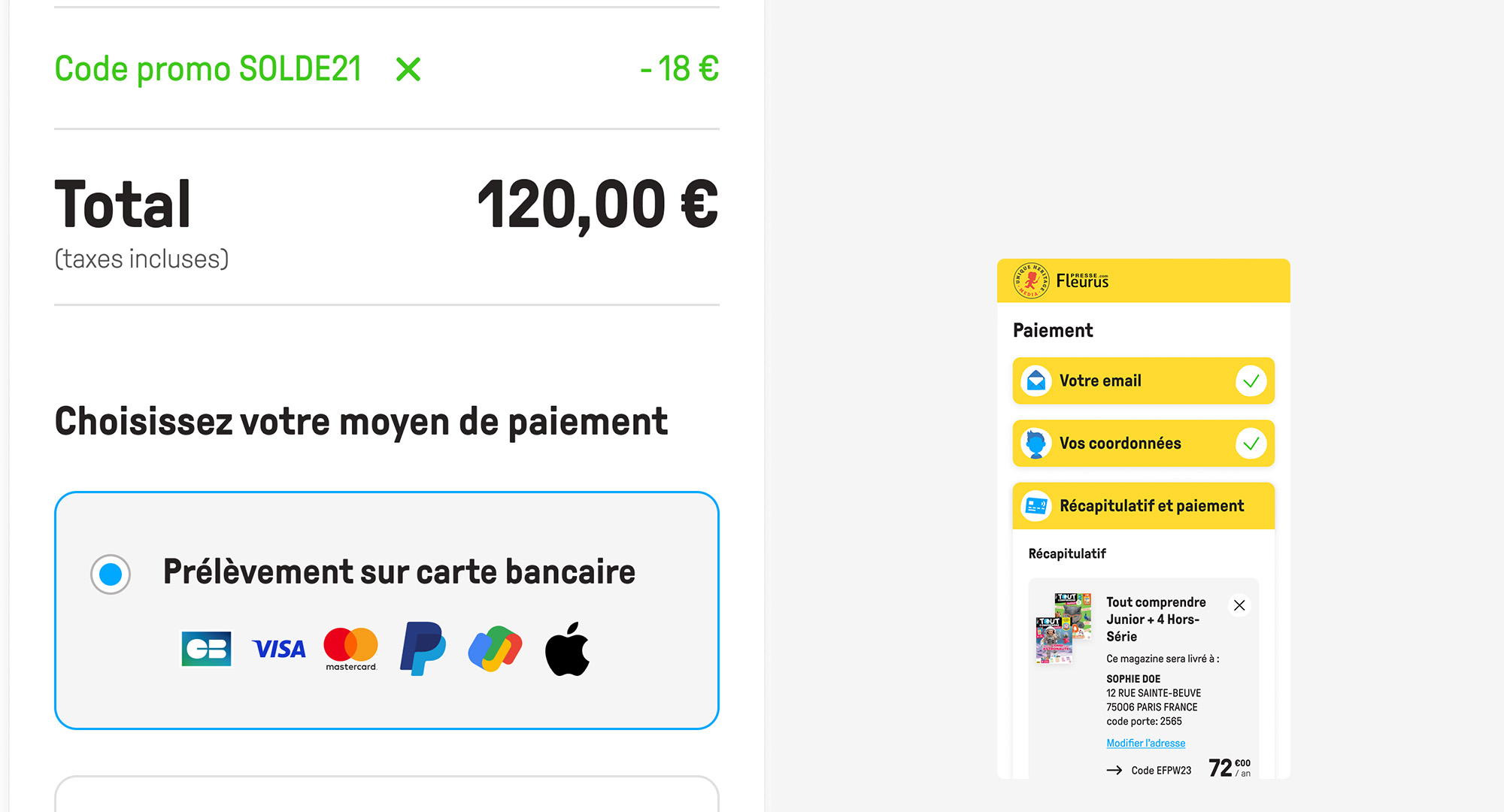Select Prélèvement sur carte bancaire radio button

pyautogui.click(x=111, y=574)
